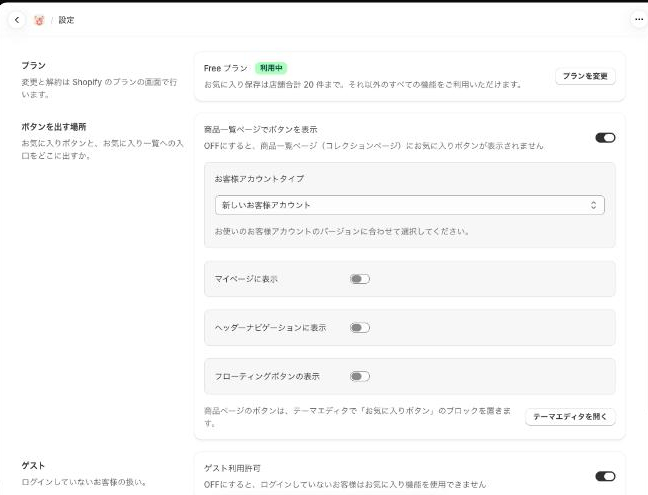Enable ヘッダーナビゲーションに表示 toggle
The image size is (648, 495).
coord(360,328)
